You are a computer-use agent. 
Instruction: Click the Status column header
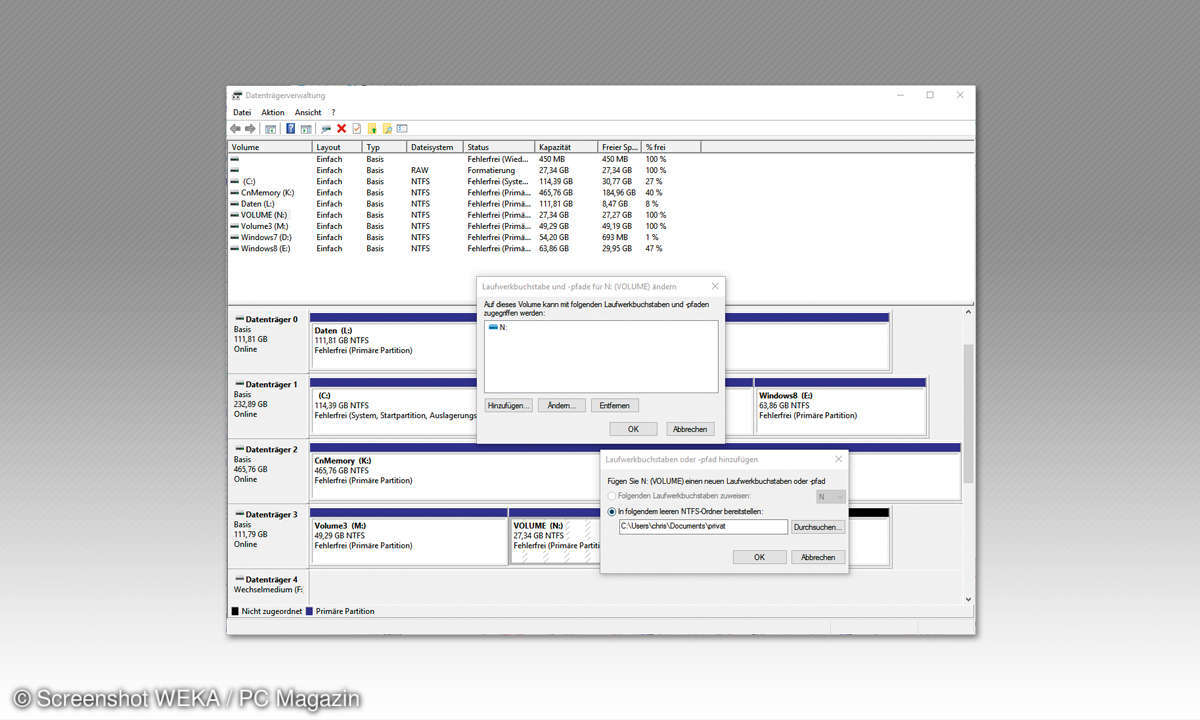coord(499,147)
